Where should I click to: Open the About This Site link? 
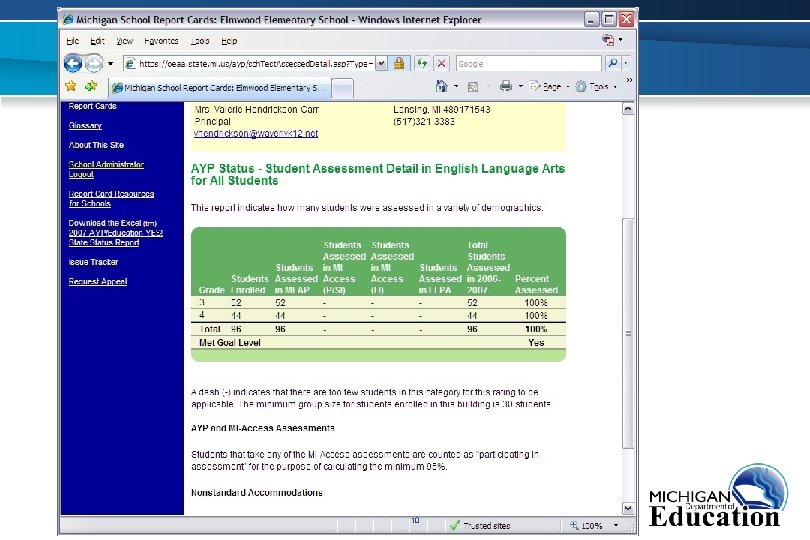point(96,145)
